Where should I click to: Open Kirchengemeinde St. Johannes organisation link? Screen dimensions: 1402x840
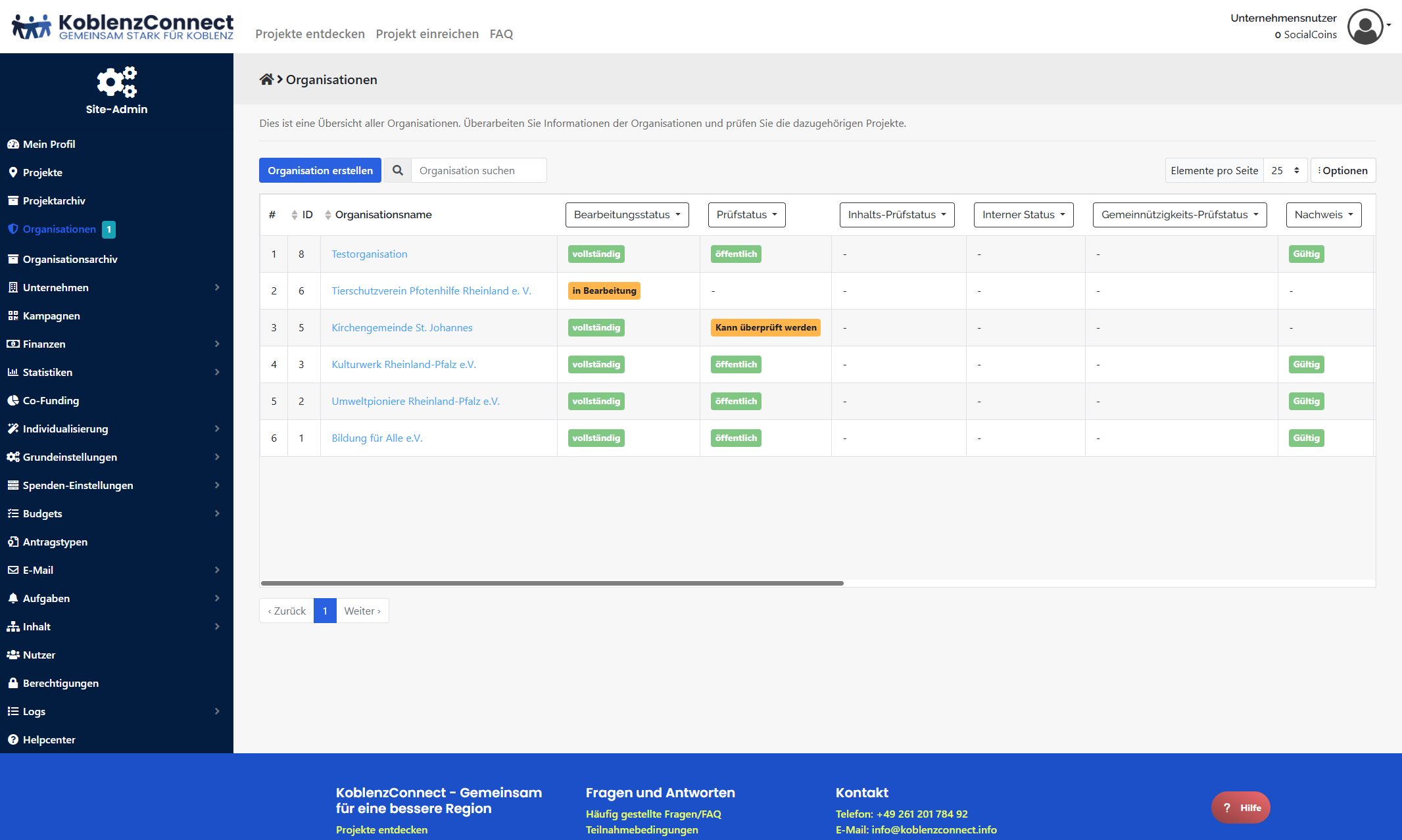click(402, 327)
